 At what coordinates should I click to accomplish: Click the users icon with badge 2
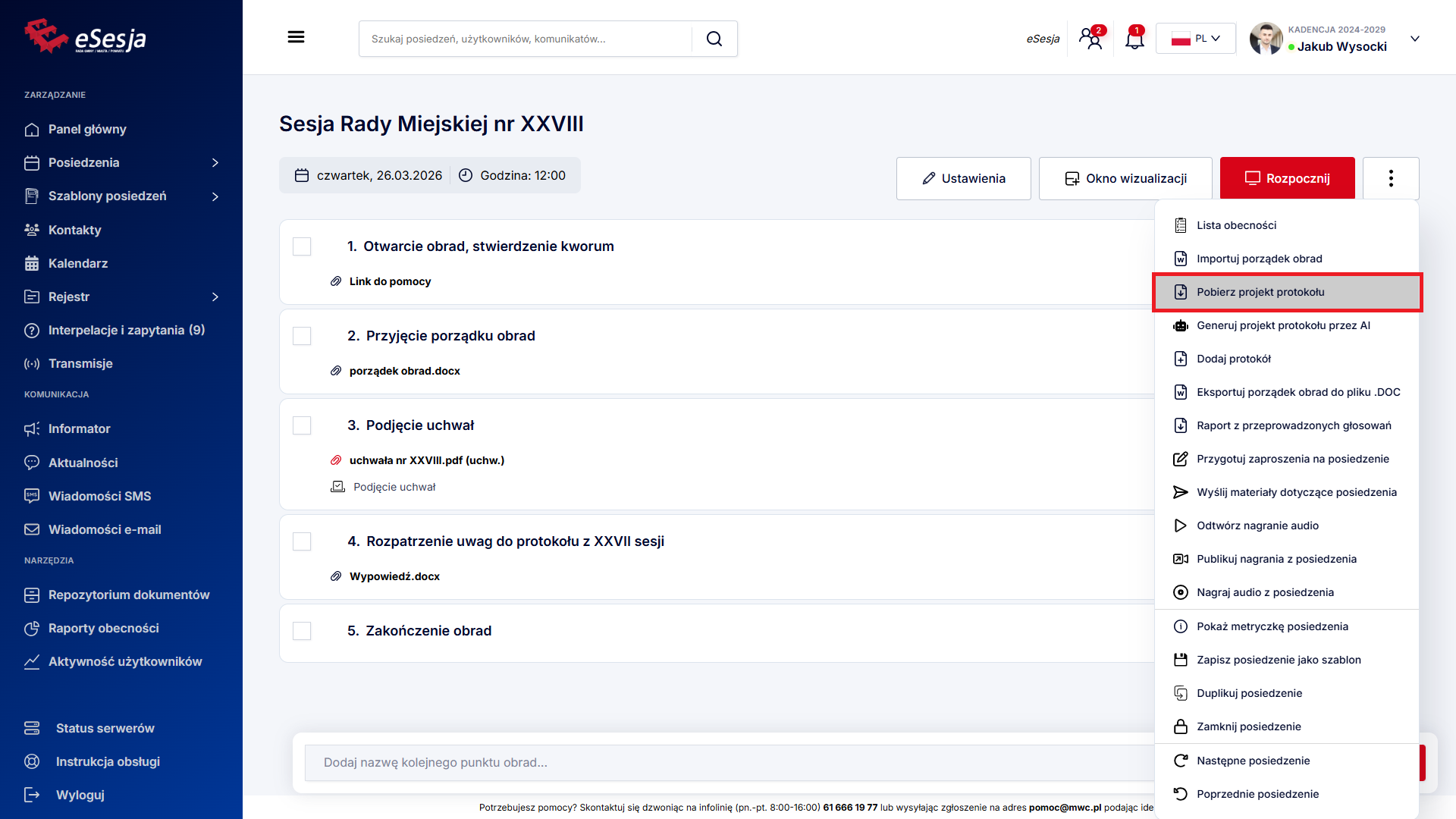1091,39
